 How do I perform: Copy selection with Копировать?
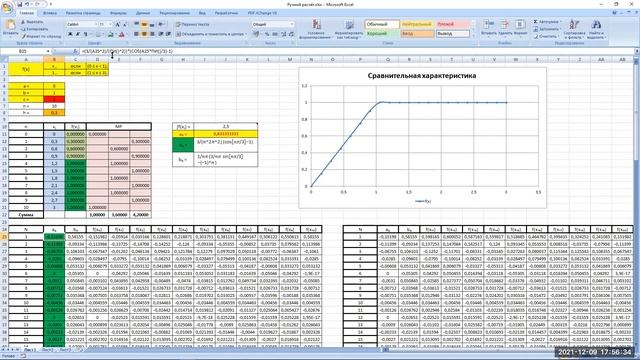[x=34, y=29]
